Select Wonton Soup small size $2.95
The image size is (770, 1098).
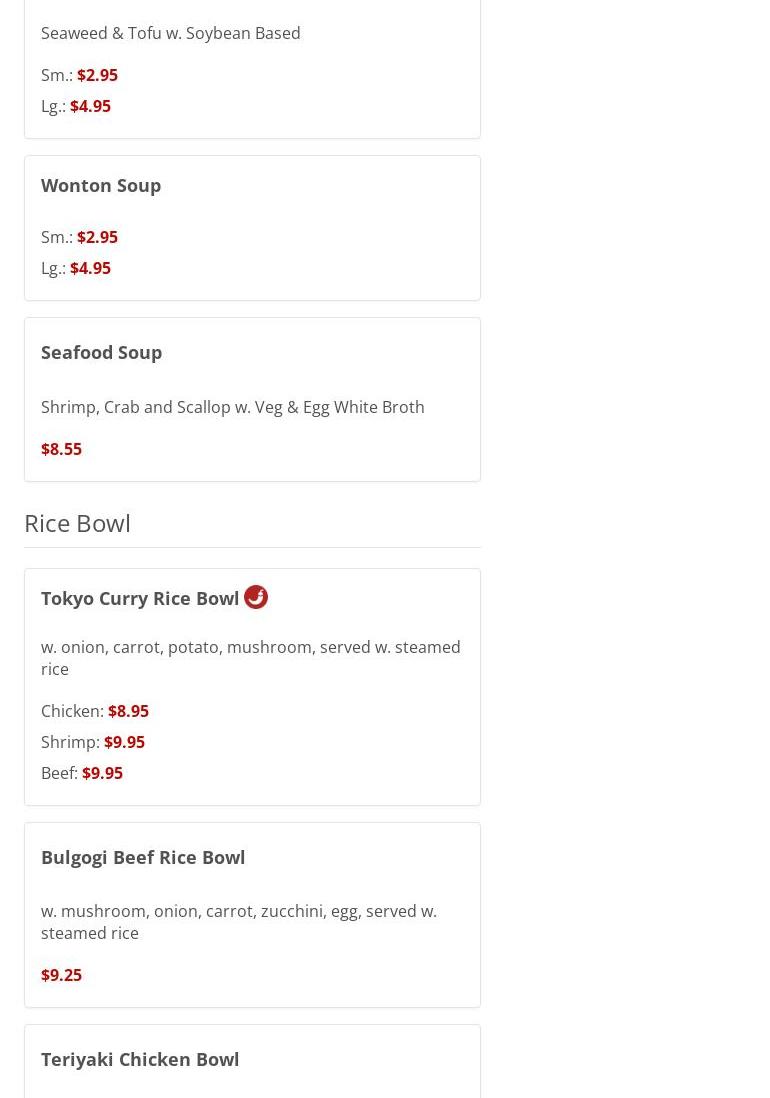[x=97, y=237]
